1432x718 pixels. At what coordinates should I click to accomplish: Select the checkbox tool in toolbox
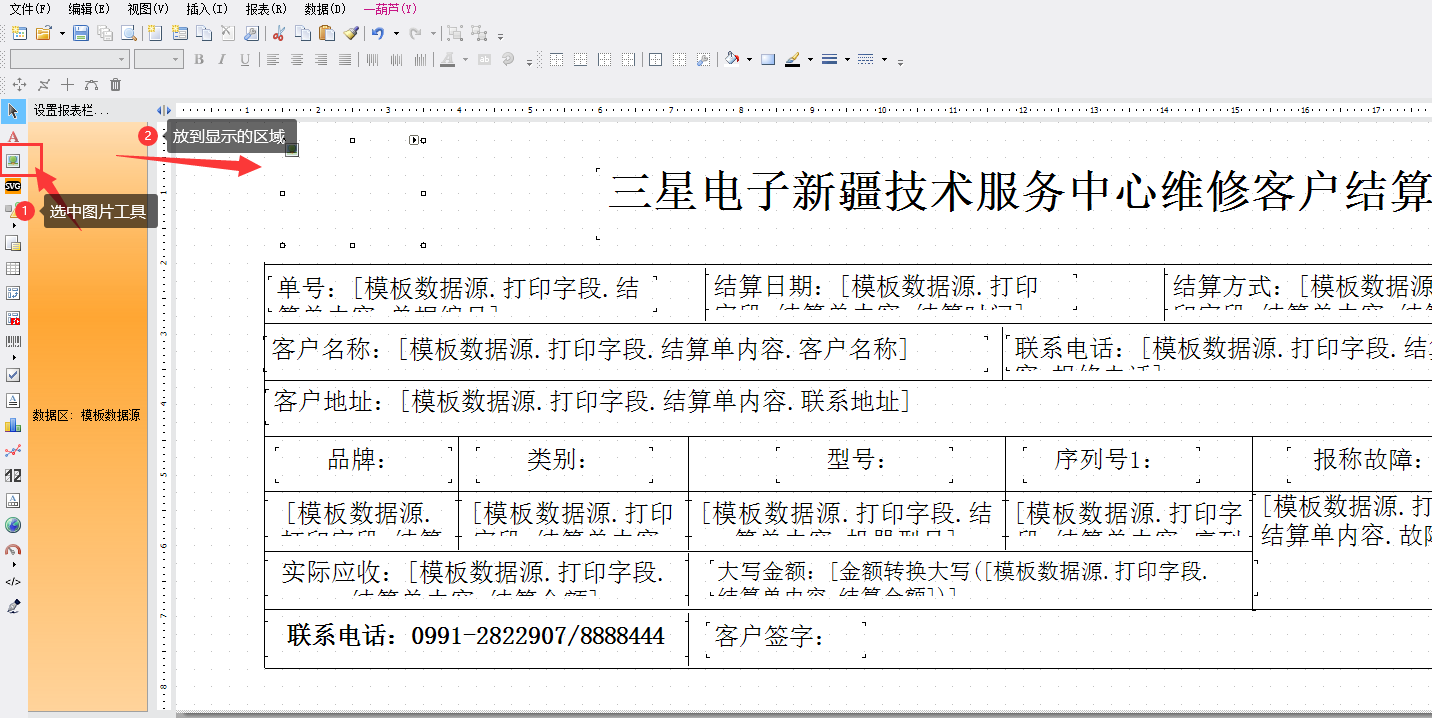[x=13, y=375]
